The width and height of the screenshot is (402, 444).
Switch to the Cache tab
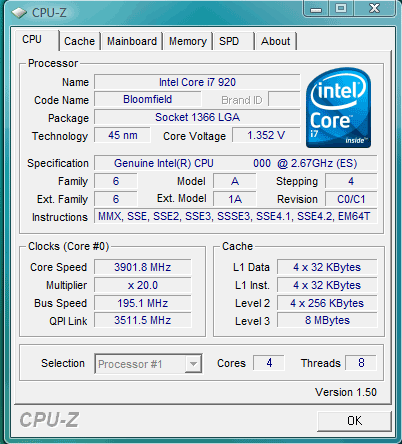pyautogui.click(x=79, y=41)
